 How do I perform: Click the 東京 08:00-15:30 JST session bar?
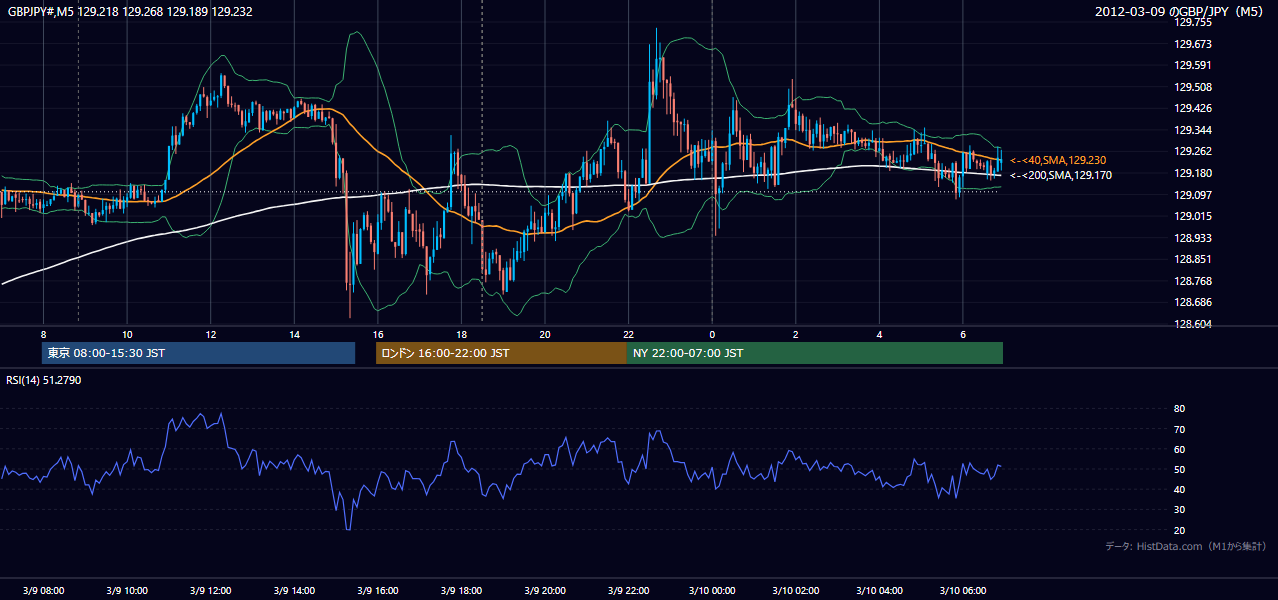(x=198, y=353)
